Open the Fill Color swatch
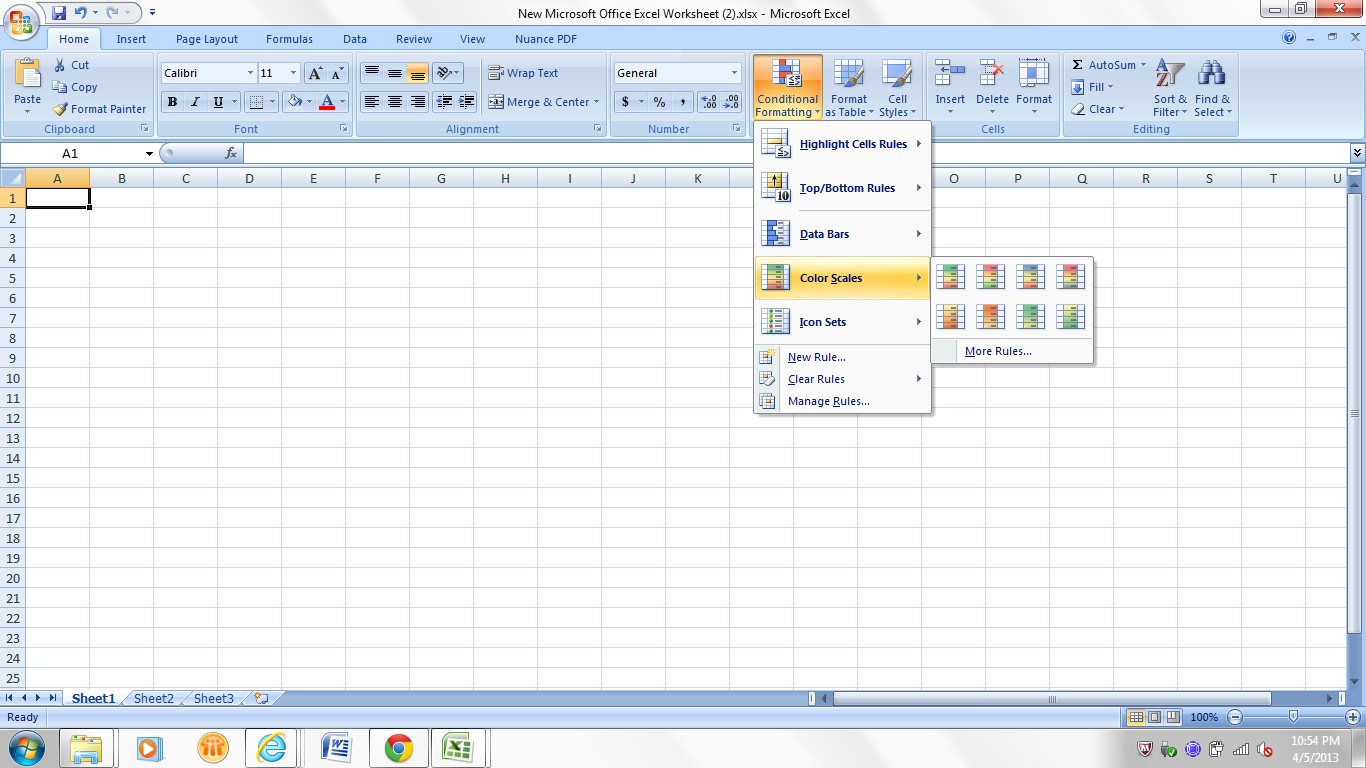 (296, 102)
